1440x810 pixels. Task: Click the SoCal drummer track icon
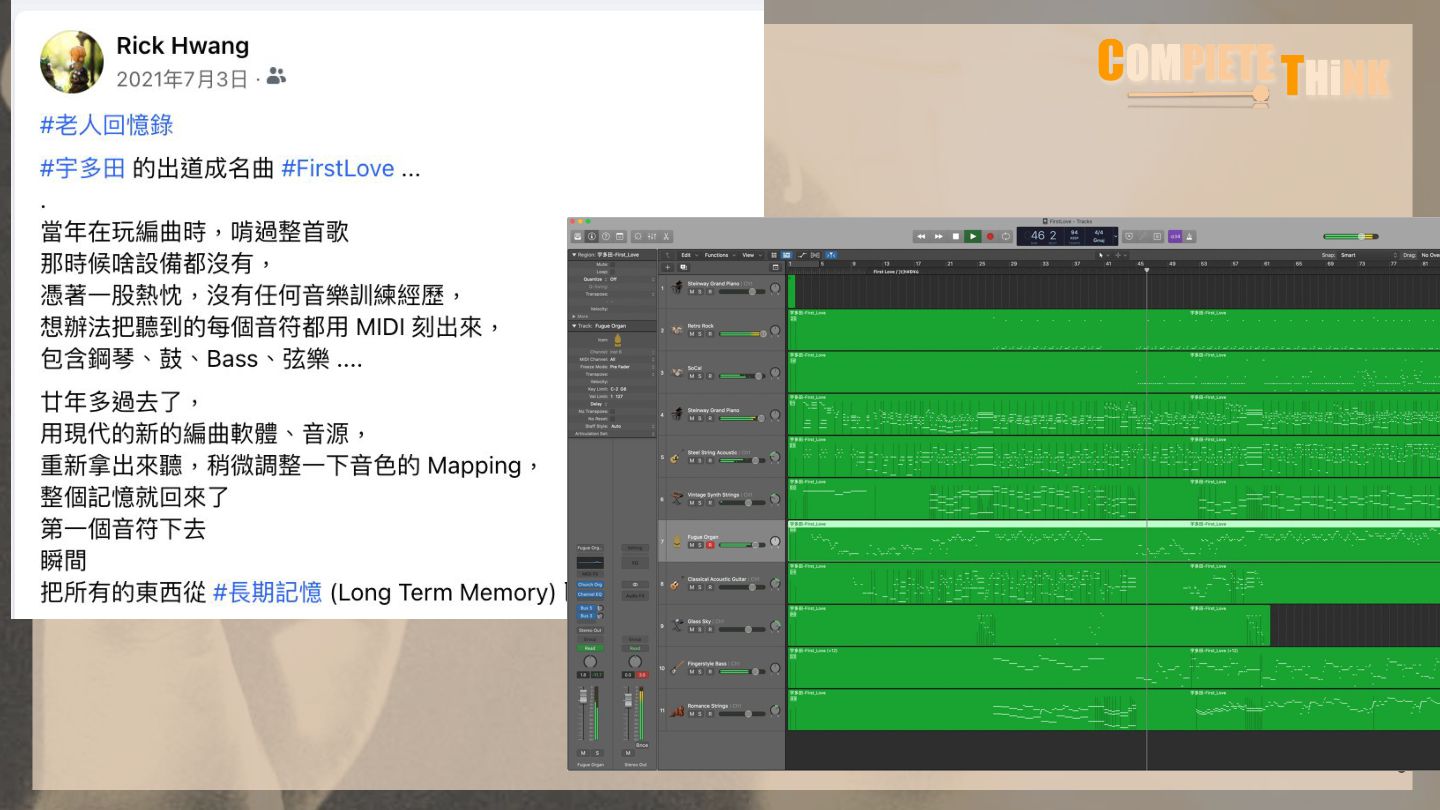[677, 372]
